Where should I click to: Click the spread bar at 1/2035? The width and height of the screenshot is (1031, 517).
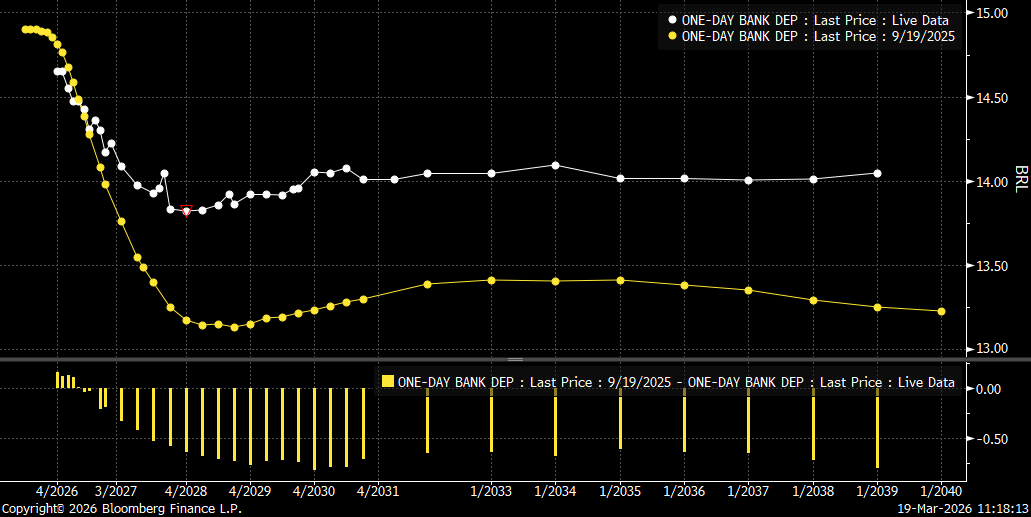[620, 419]
